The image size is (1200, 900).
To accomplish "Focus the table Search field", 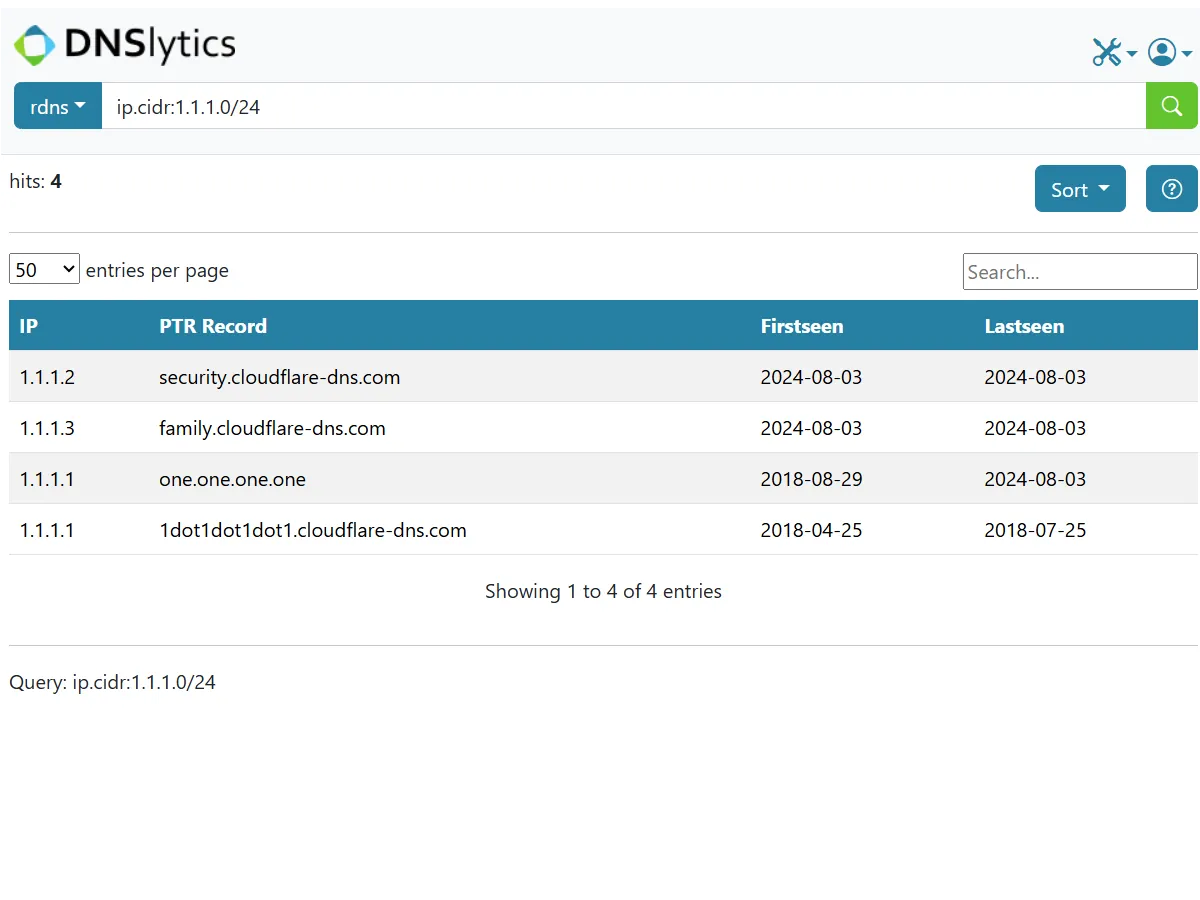I will coord(1080,272).
